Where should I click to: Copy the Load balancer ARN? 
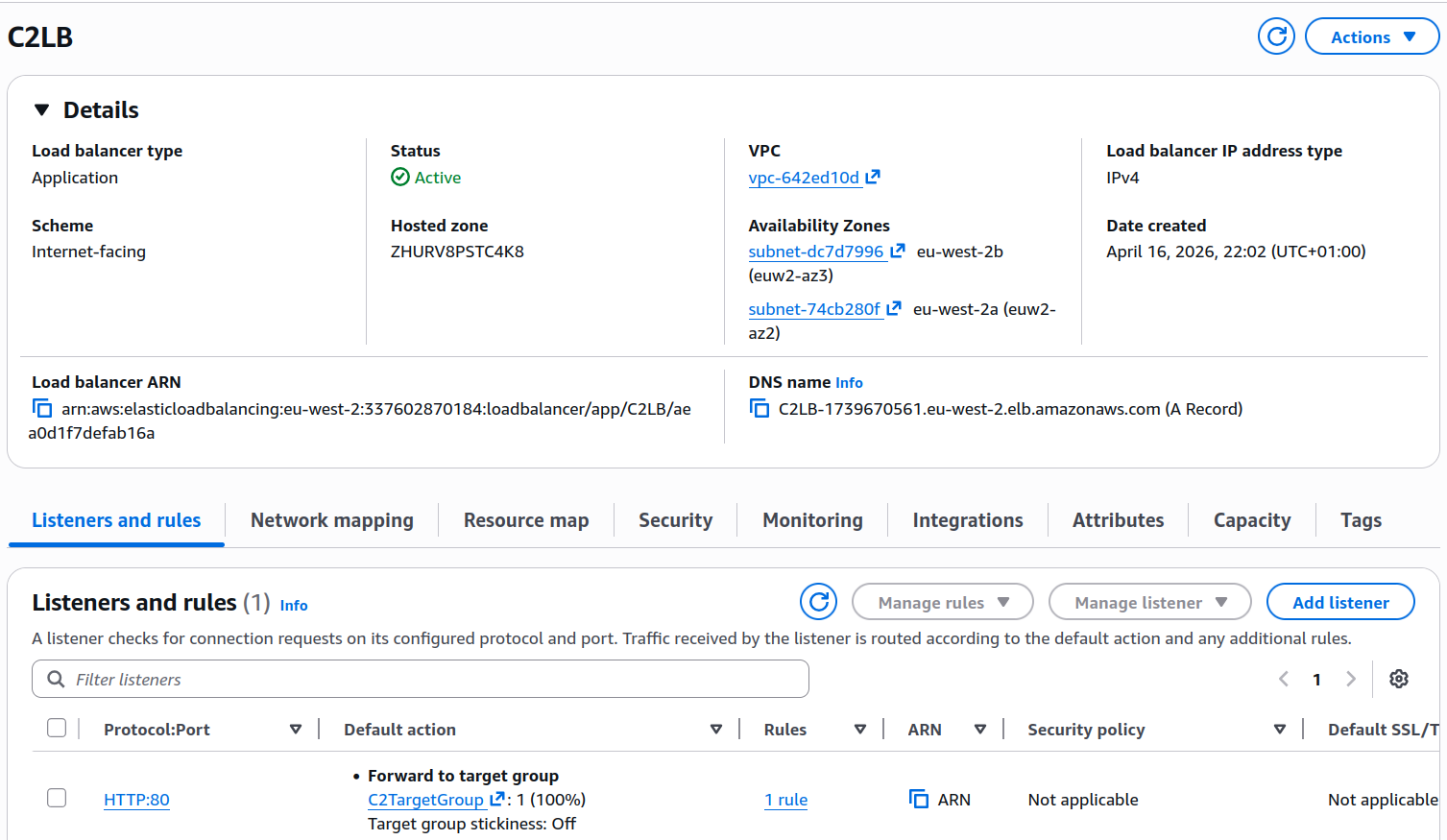click(x=42, y=409)
